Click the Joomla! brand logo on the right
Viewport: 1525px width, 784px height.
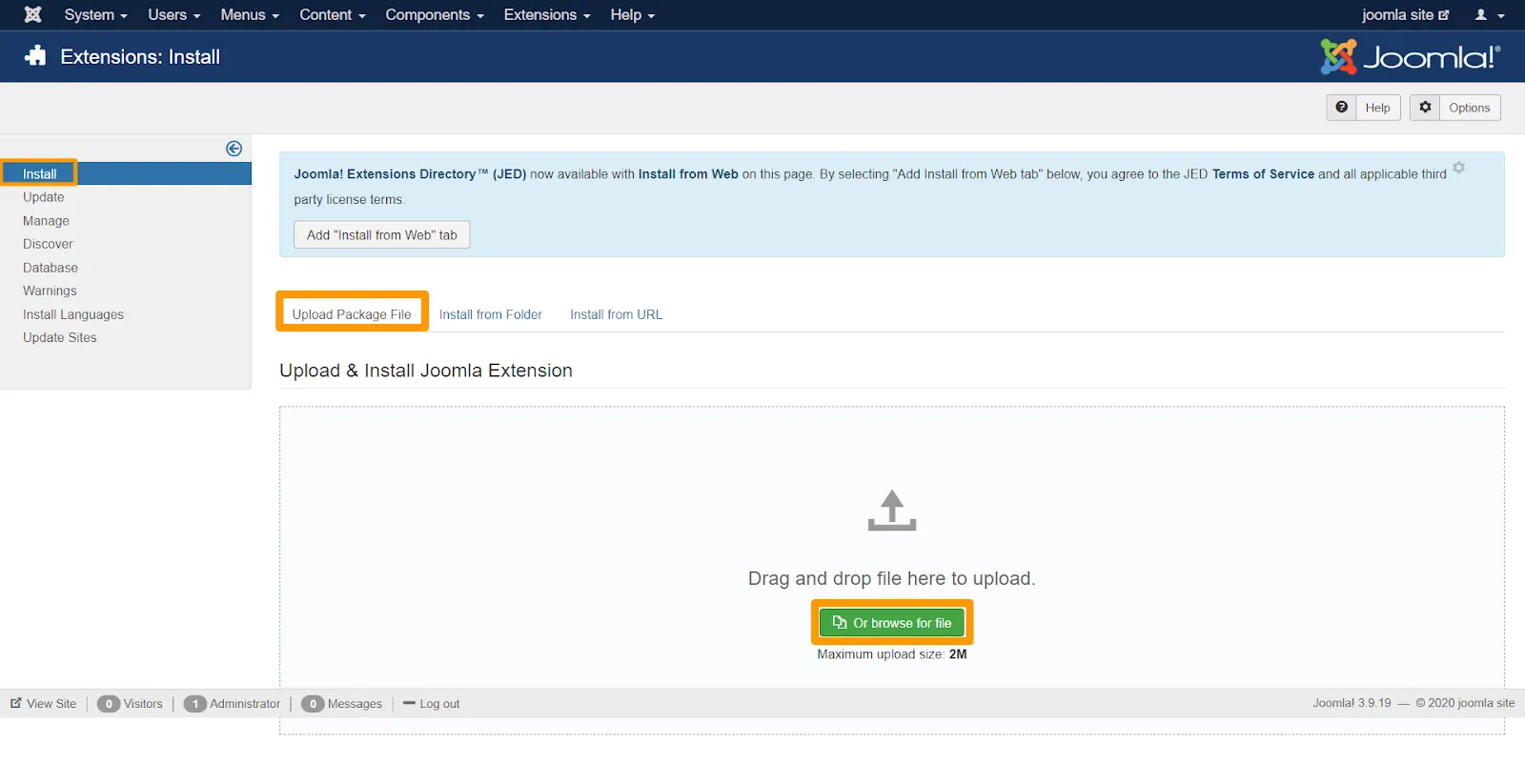(x=1410, y=57)
